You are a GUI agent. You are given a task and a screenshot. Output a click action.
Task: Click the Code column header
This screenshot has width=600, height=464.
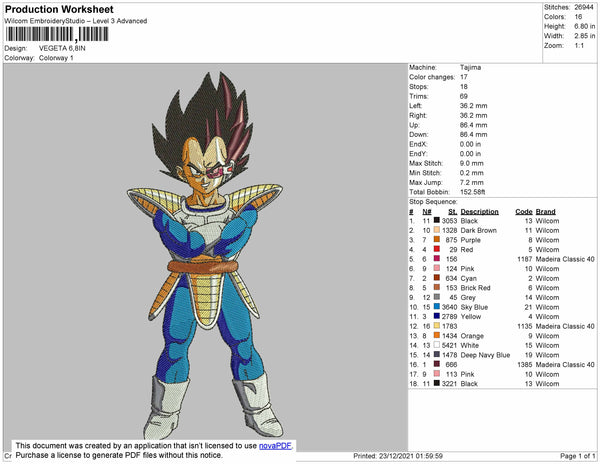coord(523,212)
